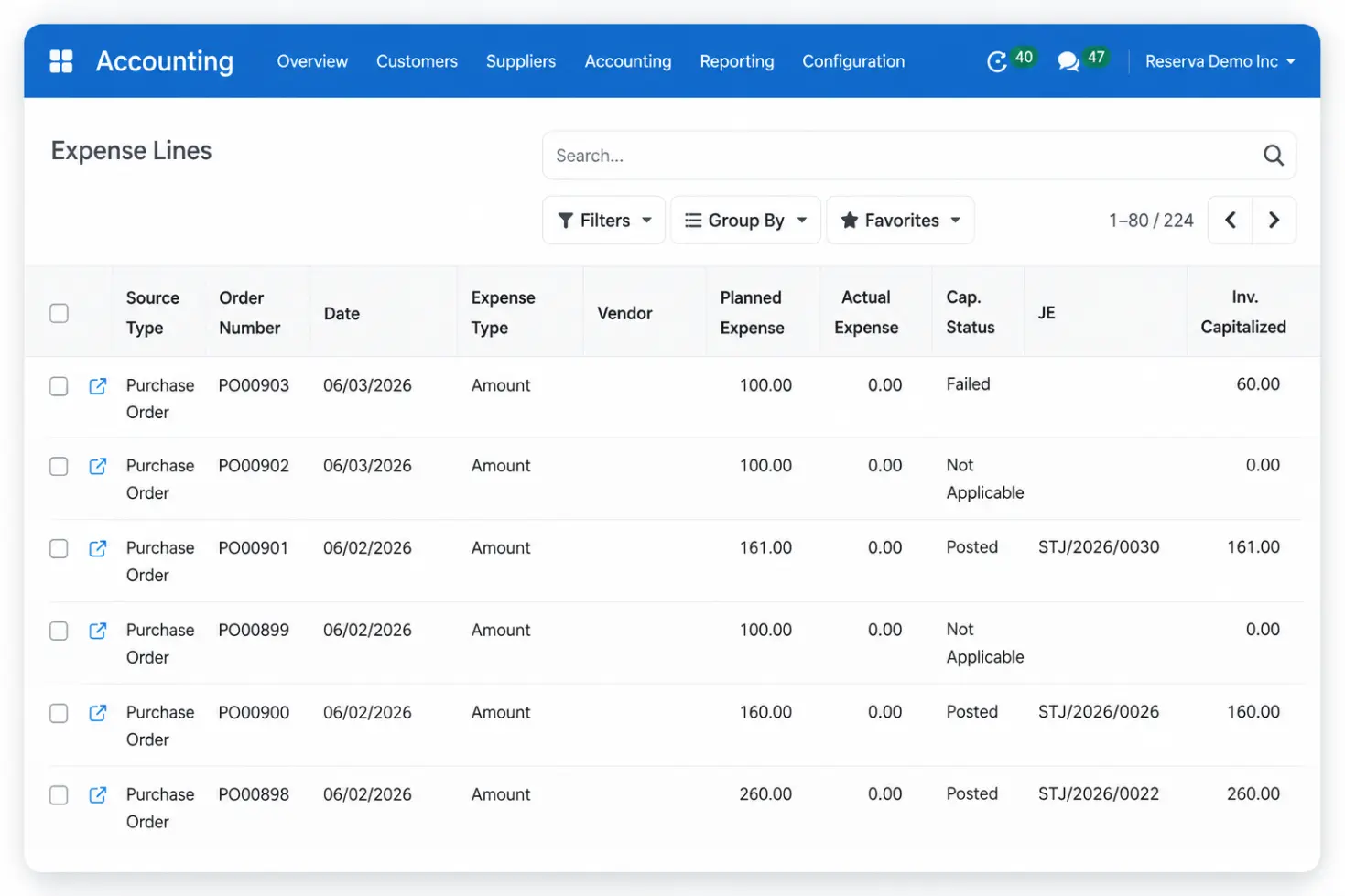
Task: Sort by the Inv. Capitalized column header
Action: [x=1243, y=312]
